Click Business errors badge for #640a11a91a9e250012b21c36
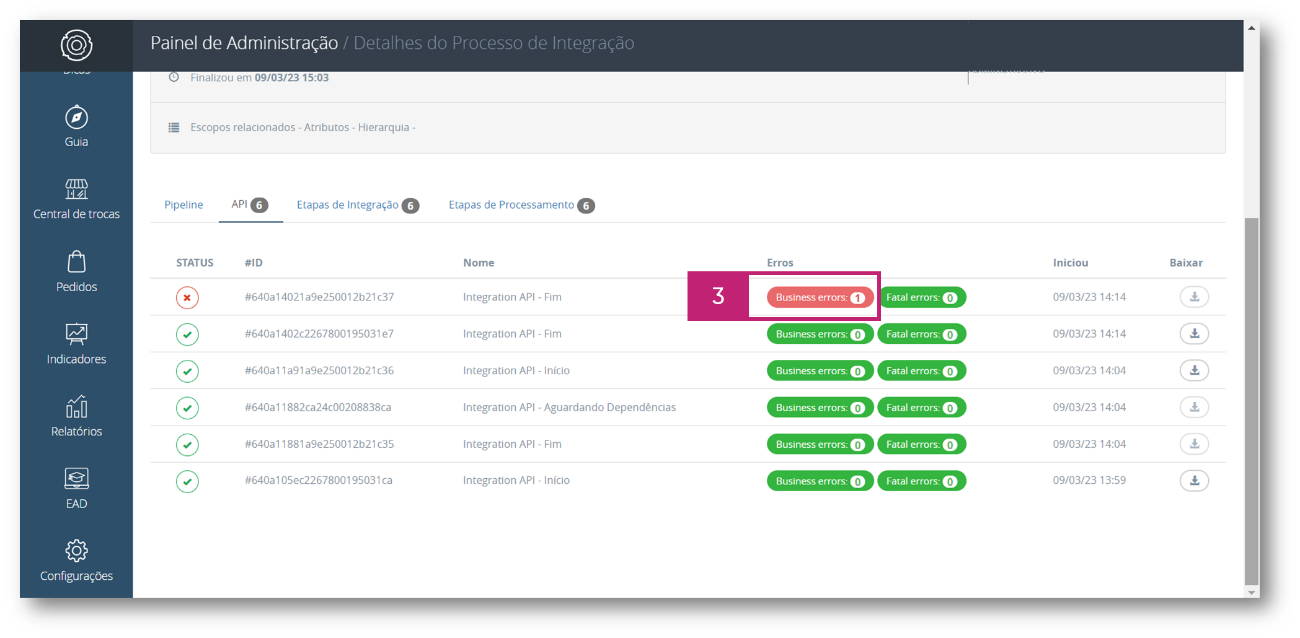This screenshot has width=1300, height=638. 820,371
